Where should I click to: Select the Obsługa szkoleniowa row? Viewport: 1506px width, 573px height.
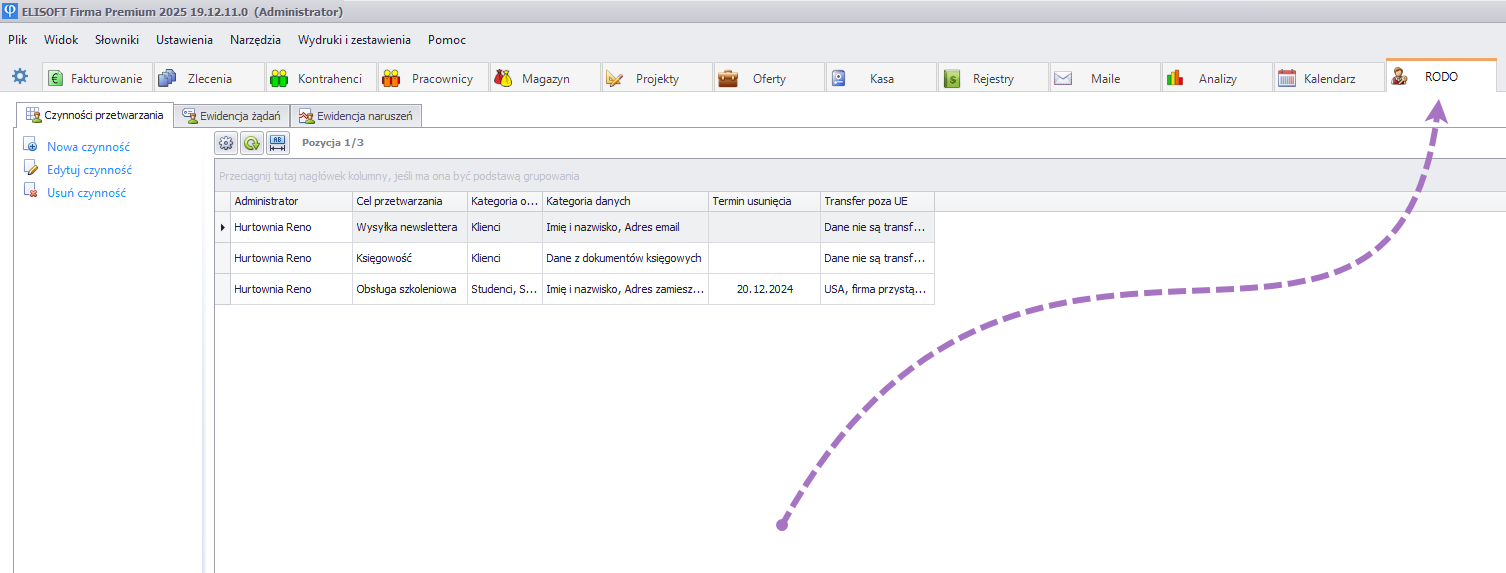pos(407,289)
